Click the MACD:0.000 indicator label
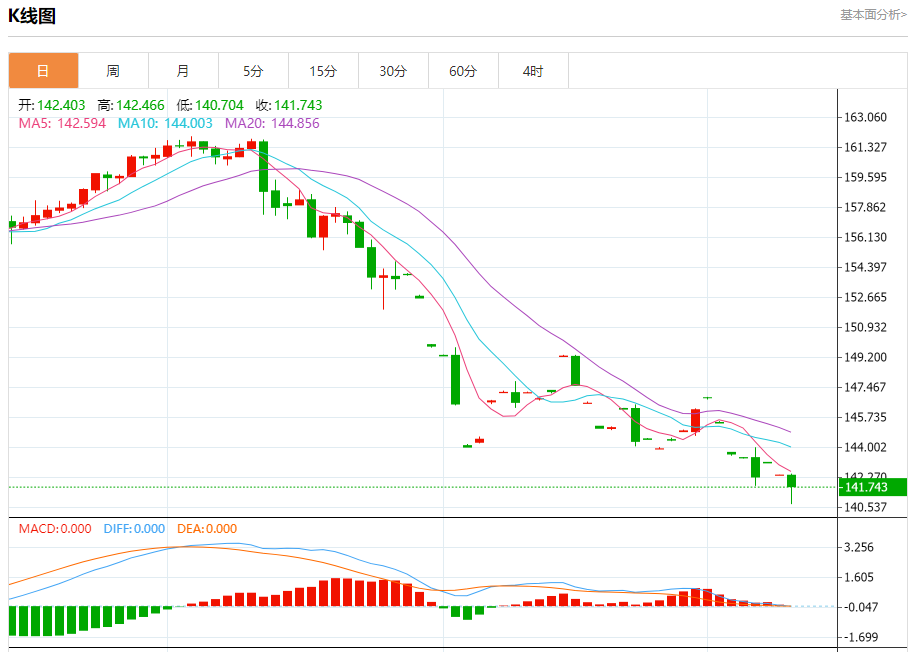912x652 pixels. click(x=55, y=529)
